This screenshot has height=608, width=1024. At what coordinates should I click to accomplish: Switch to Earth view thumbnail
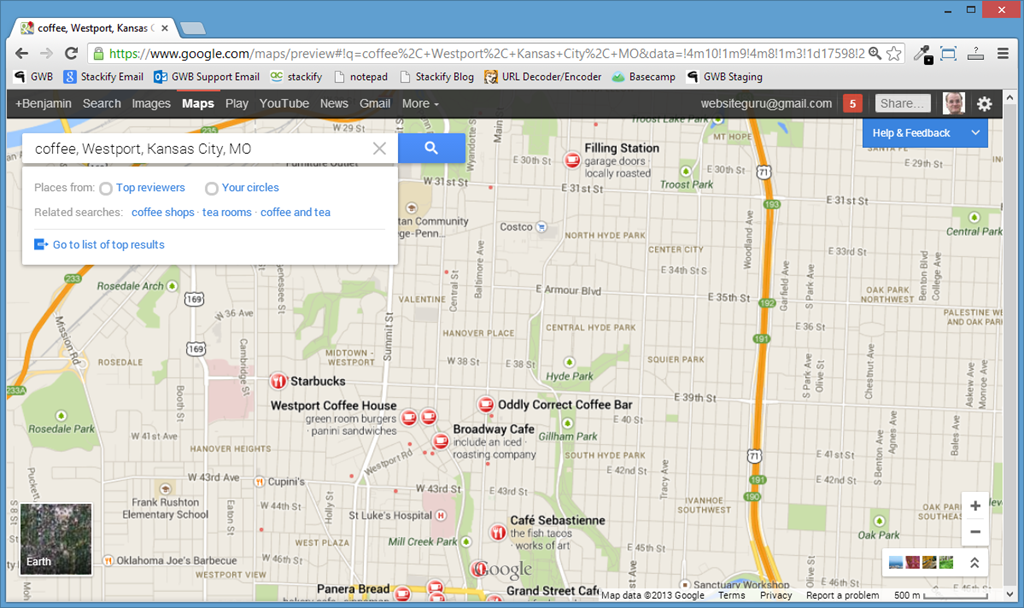(56, 539)
